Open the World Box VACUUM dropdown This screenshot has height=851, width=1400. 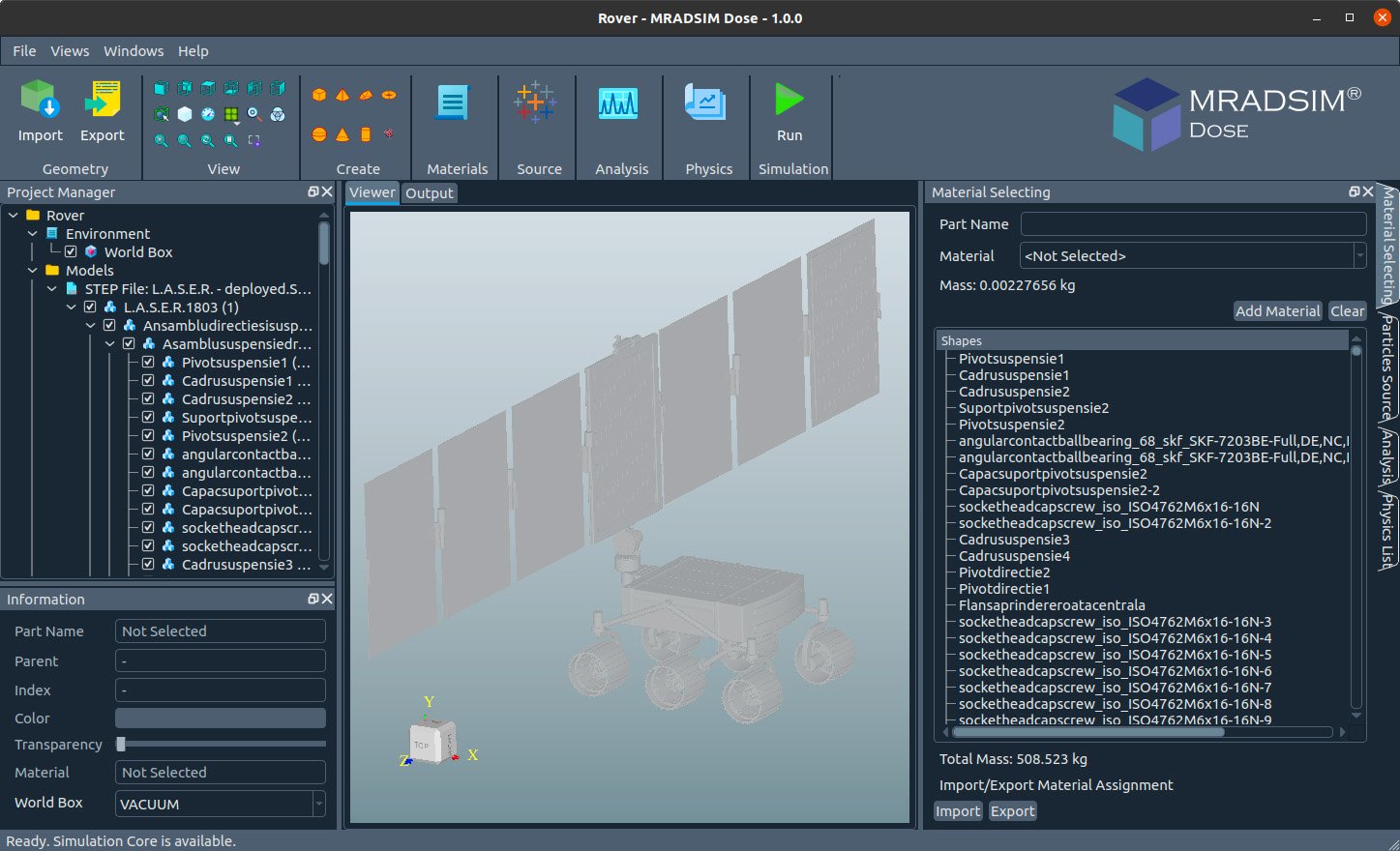point(220,804)
